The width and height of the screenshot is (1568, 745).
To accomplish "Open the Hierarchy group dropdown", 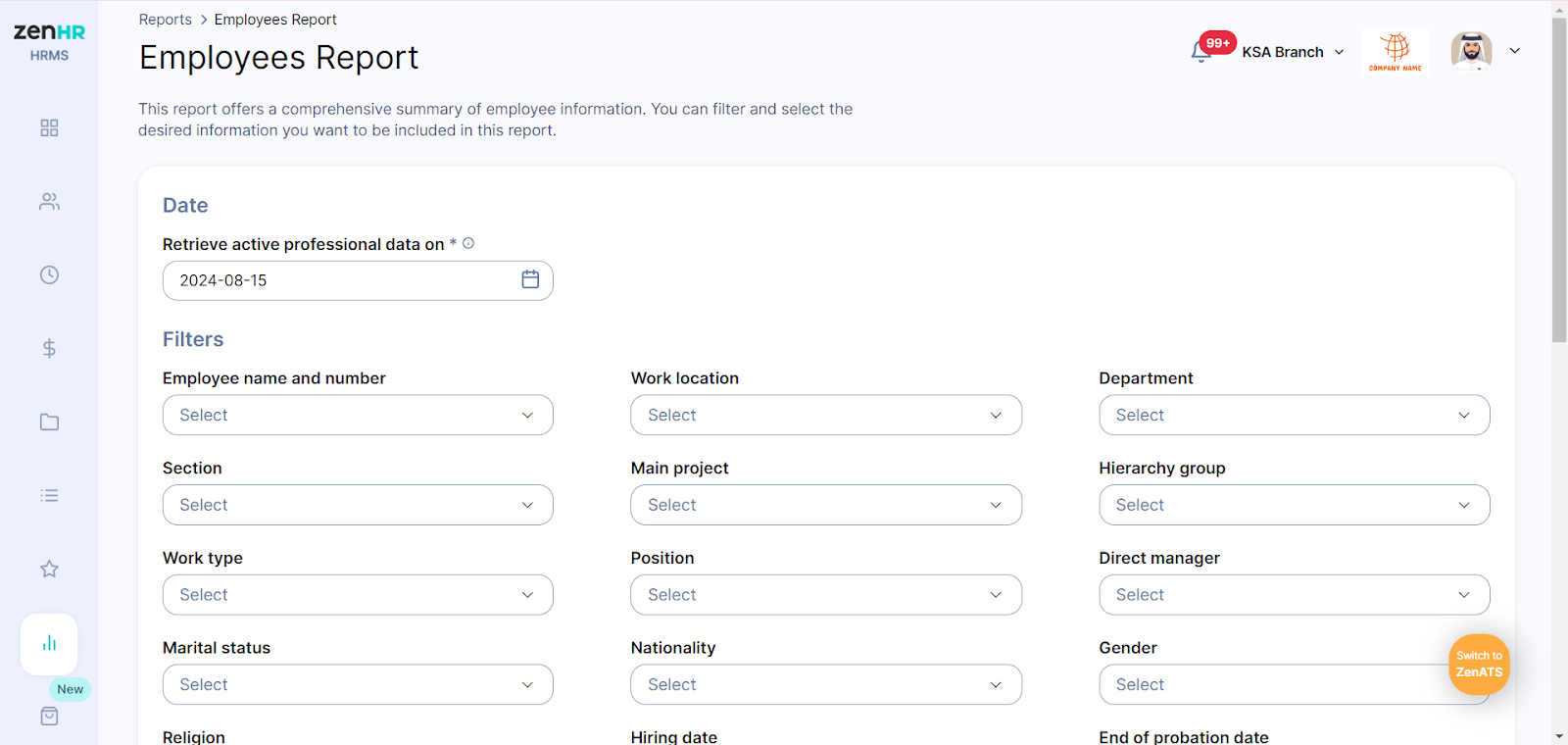I will (x=1295, y=505).
